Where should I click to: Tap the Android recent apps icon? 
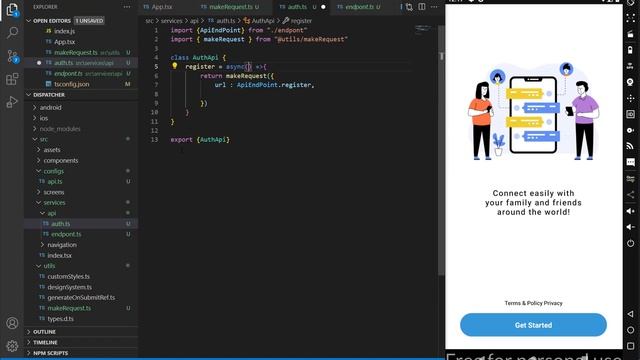point(631,346)
